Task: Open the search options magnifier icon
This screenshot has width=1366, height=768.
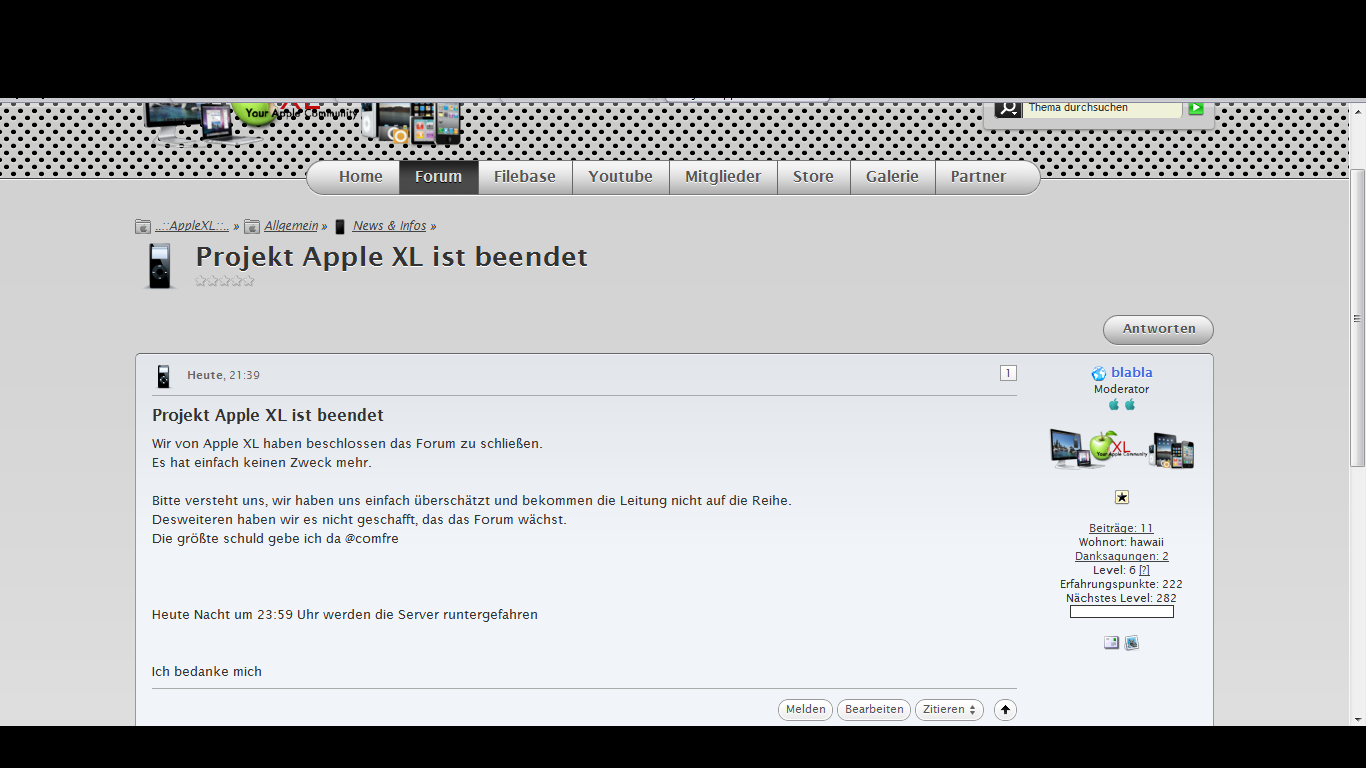Action: pyautogui.click(x=1008, y=108)
